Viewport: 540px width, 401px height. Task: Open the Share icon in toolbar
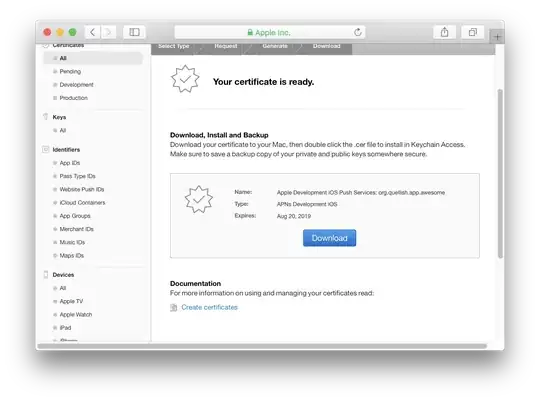[445, 32]
